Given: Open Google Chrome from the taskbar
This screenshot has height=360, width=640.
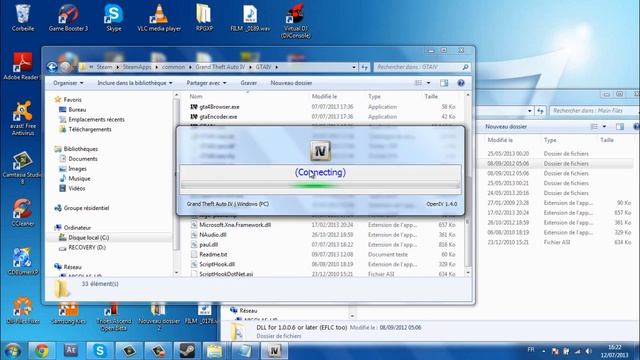Looking at the screenshot, I should tap(41, 351).
